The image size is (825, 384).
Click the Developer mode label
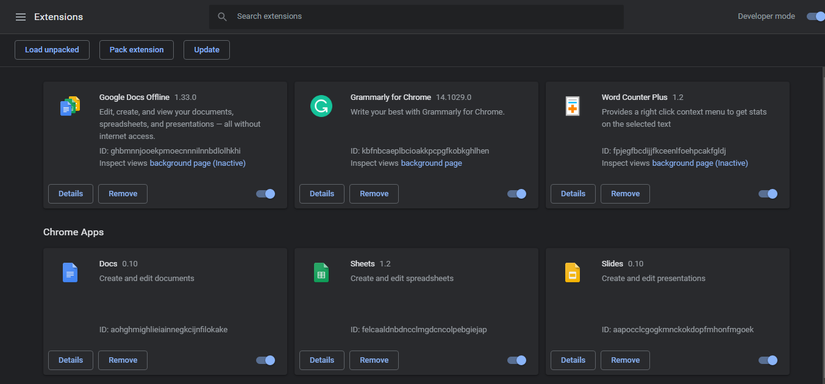(766, 16)
